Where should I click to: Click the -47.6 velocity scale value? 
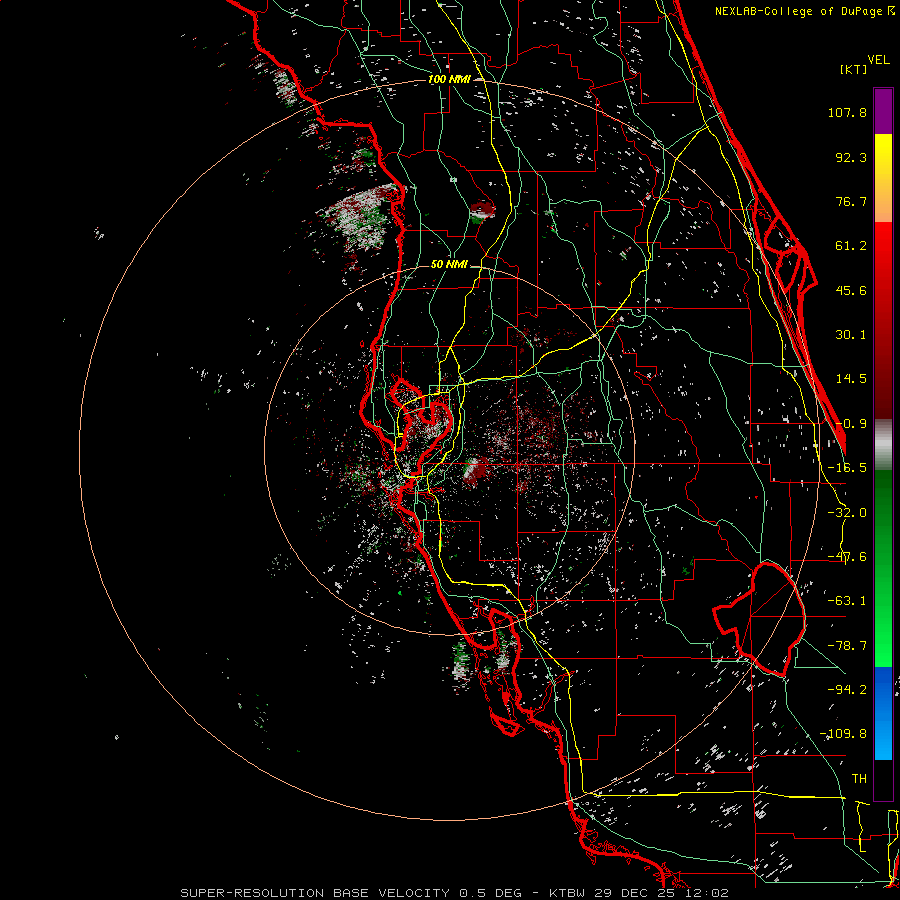click(x=847, y=557)
